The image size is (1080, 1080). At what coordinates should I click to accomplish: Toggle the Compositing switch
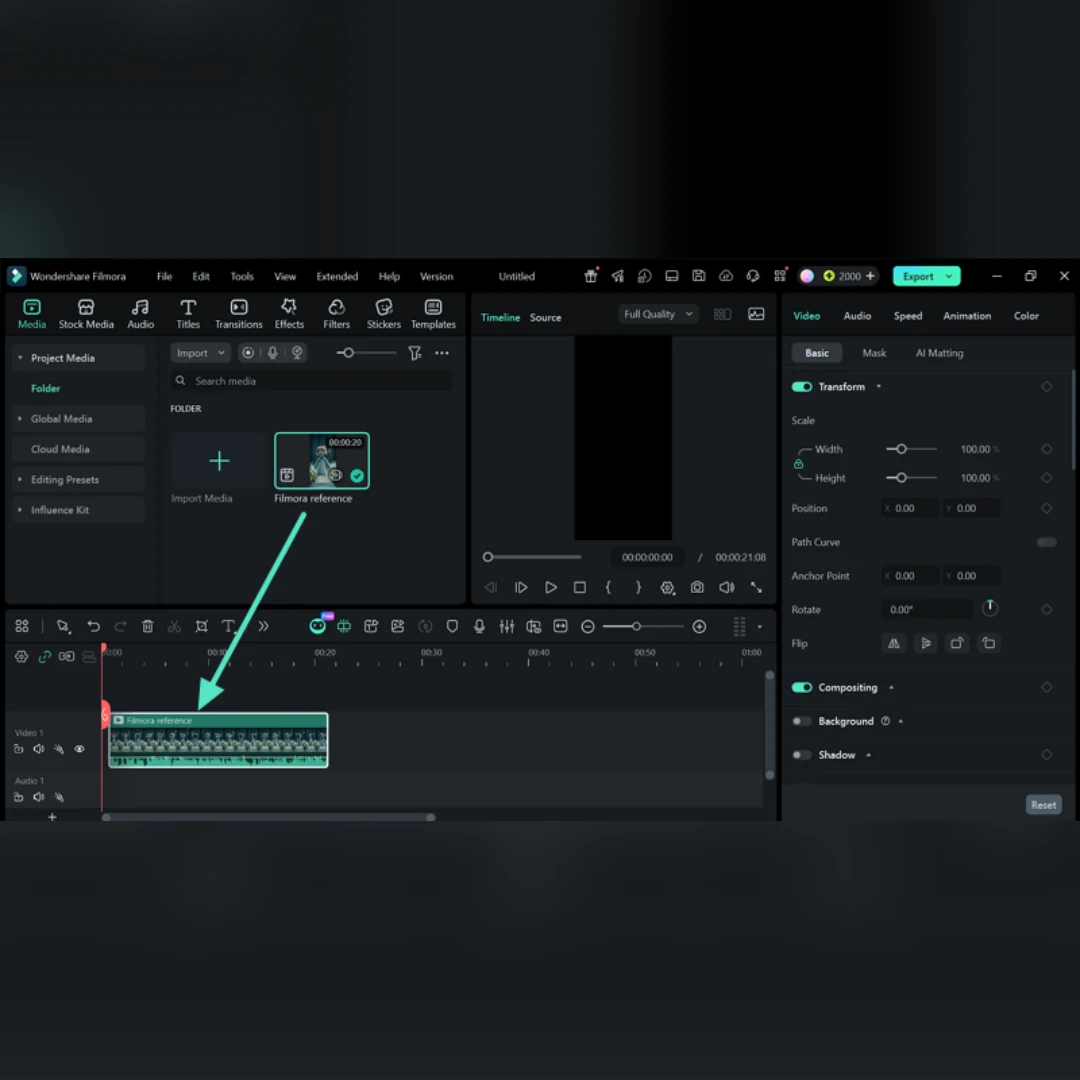pos(802,687)
